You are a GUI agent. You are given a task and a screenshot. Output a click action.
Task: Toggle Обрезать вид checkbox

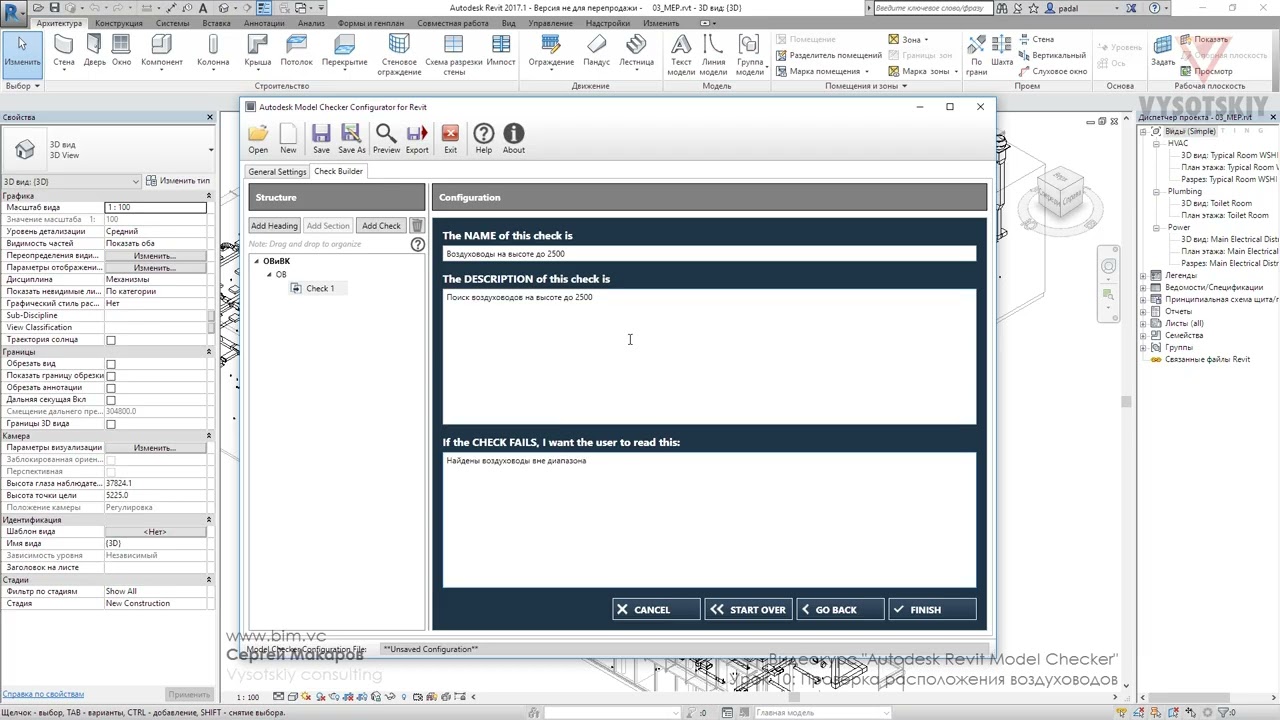click(111, 364)
